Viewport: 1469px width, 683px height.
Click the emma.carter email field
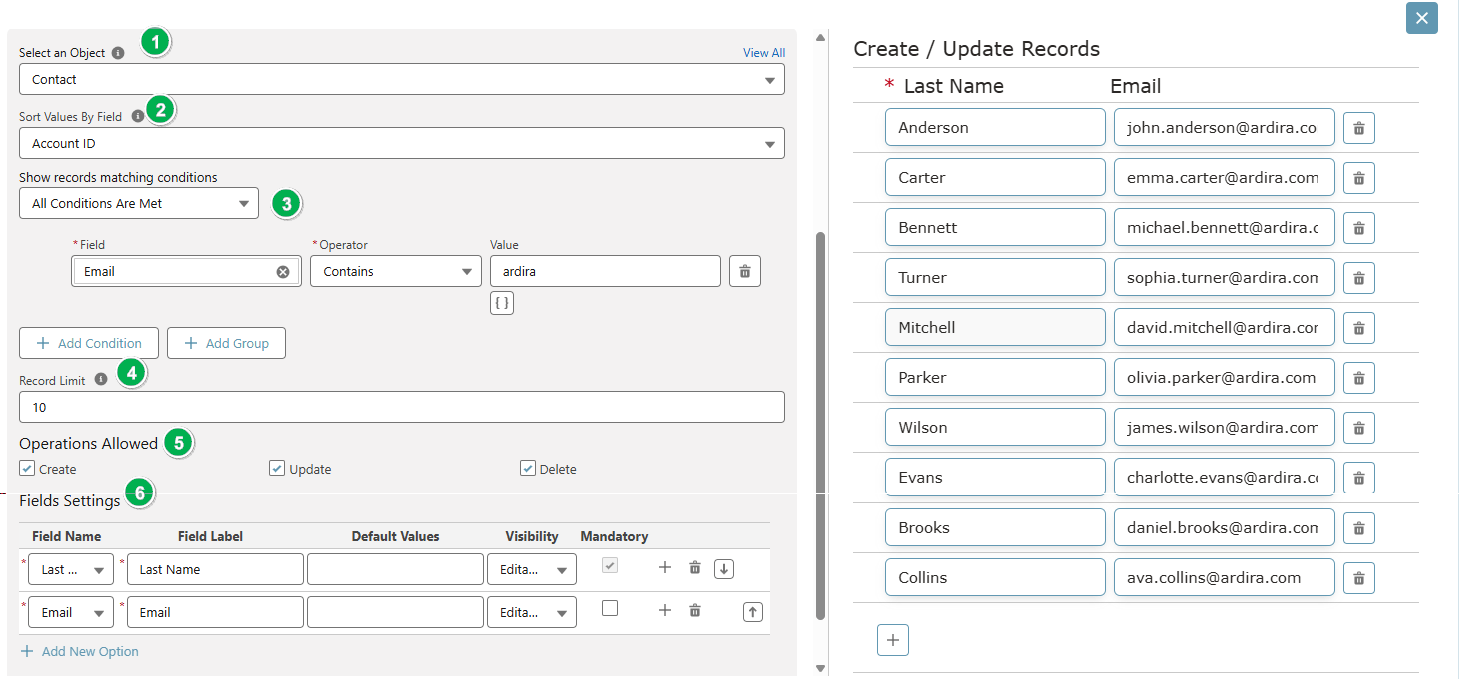tap(1224, 177)
